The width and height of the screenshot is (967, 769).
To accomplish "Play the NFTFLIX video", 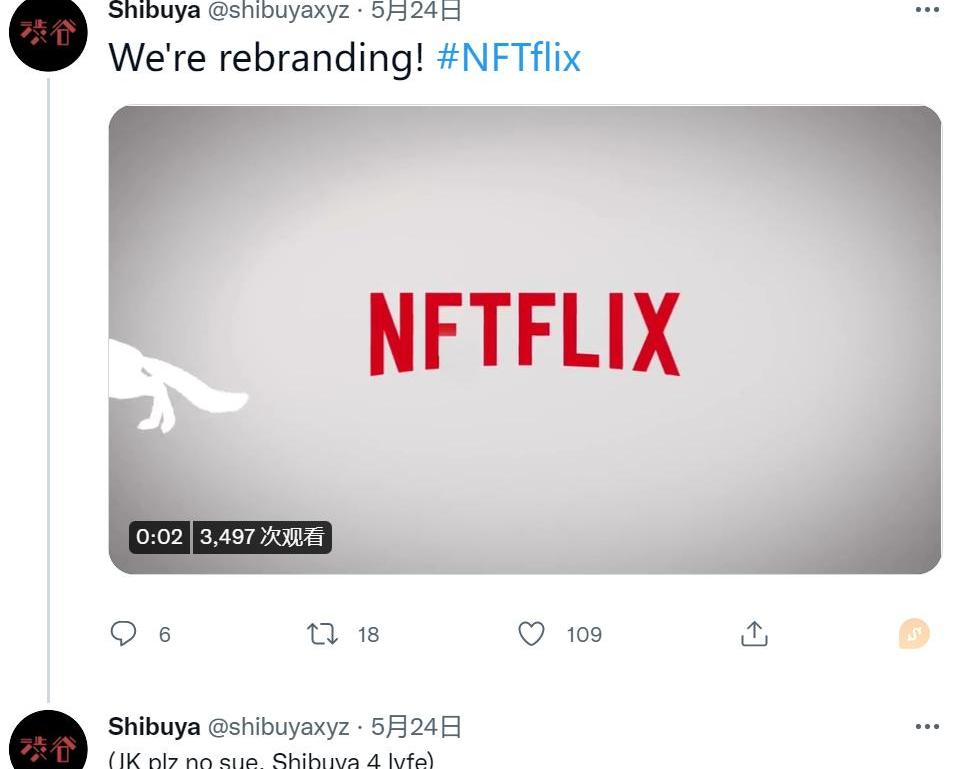I will click(525, 340).
